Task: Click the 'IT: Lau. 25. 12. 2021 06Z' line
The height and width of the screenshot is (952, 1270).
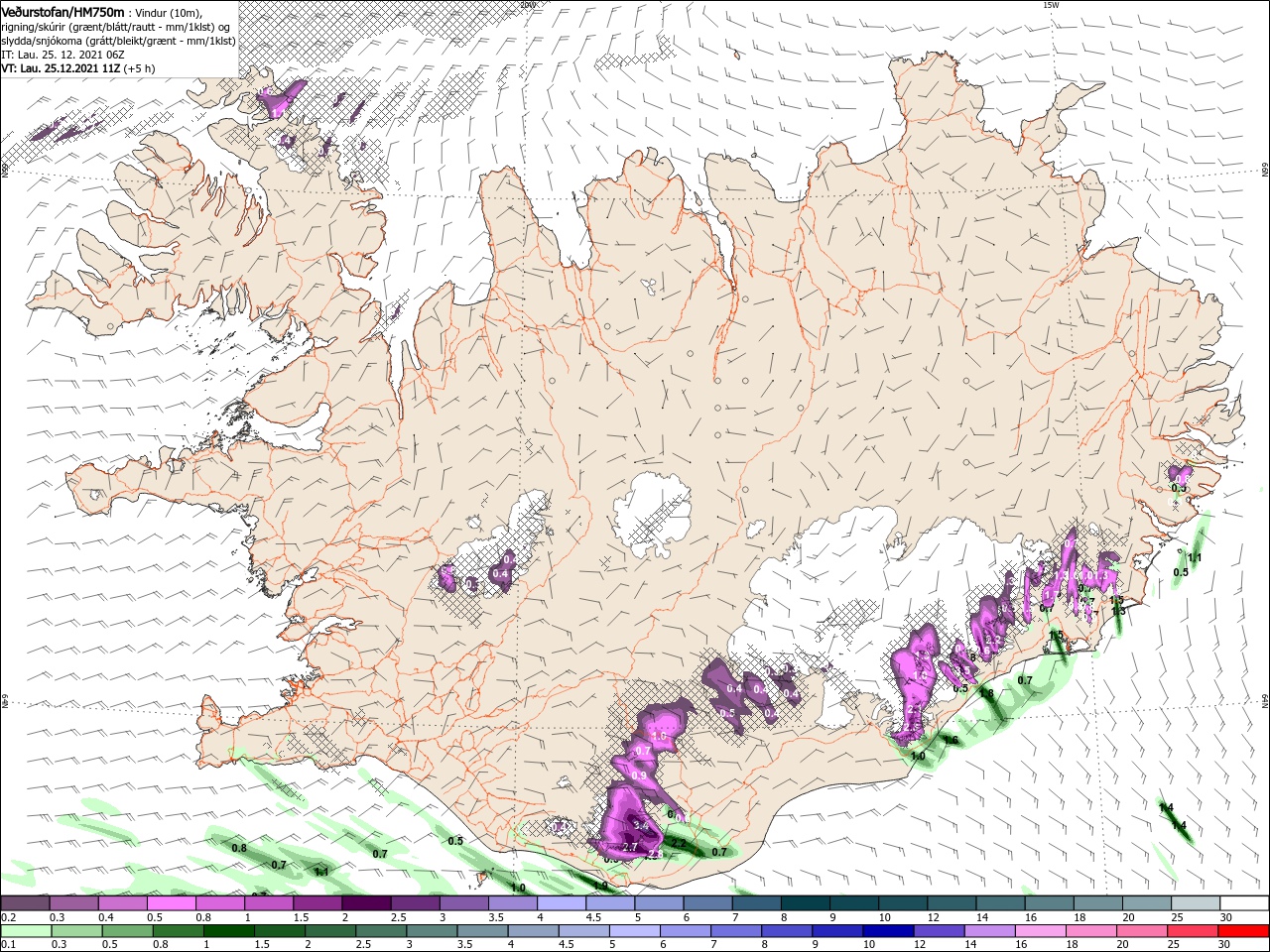Action: tap(63, 55)
